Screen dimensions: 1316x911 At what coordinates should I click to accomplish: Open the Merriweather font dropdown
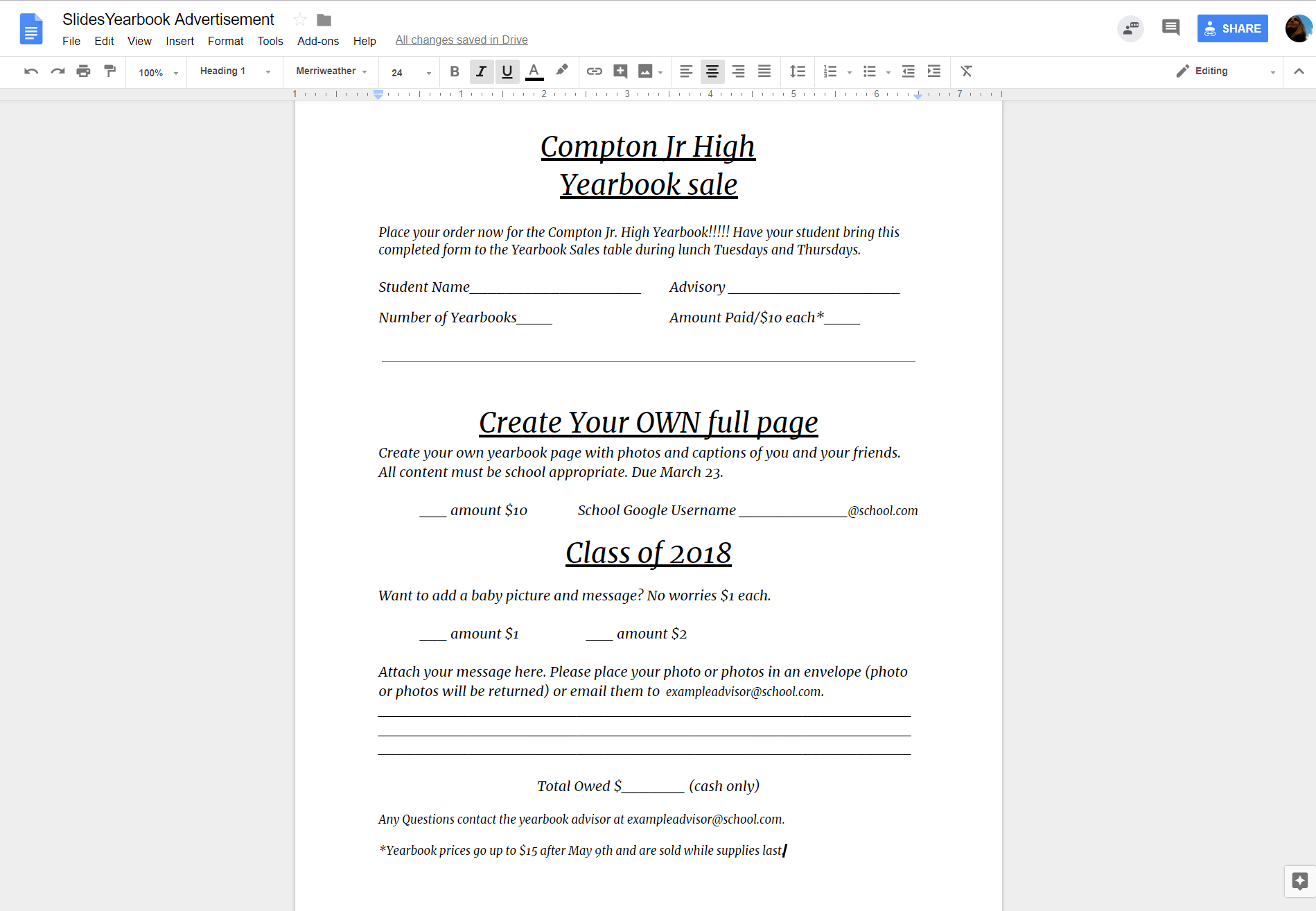pyautogui.click(x=331, y=71)
